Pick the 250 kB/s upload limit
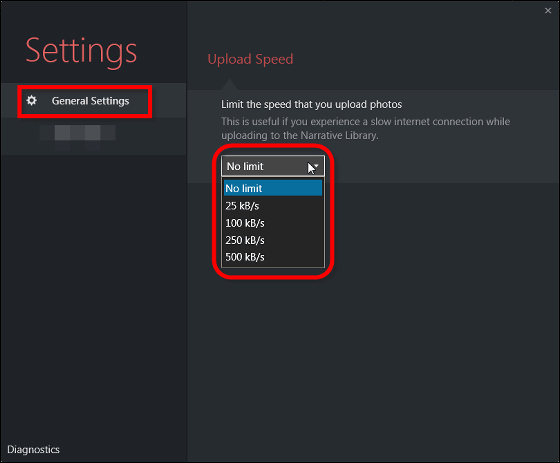Screen dimensions: 560x463 (273, 240)
